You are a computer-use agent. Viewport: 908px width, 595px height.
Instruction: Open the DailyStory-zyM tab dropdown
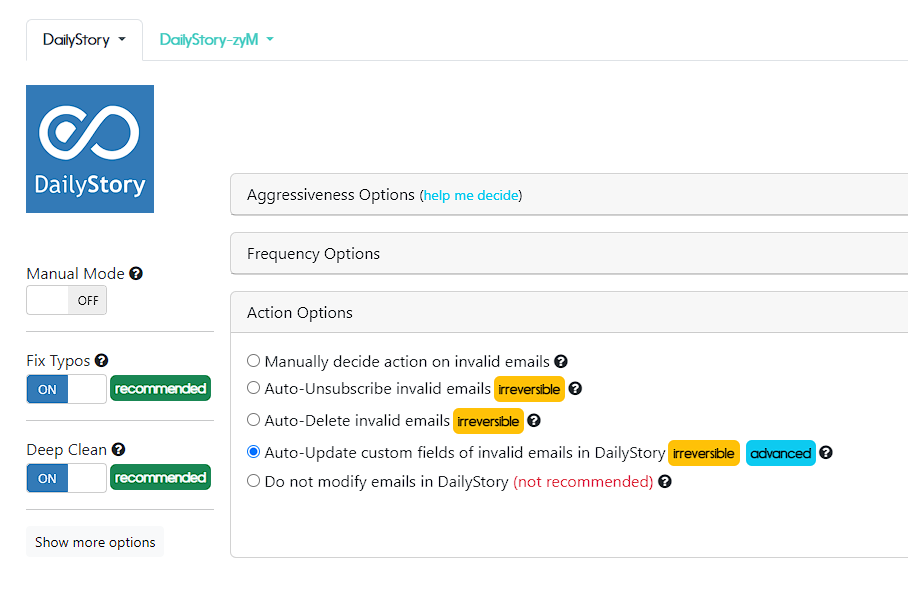click(216, 40)
